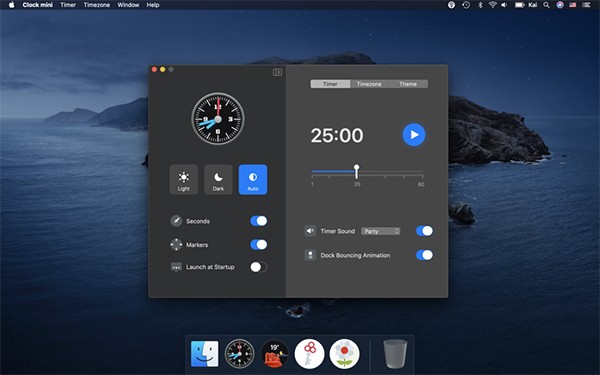Start the 25:00 timer with play button
The width and height of the screenshot is (600, 375).
pos(414,135)
